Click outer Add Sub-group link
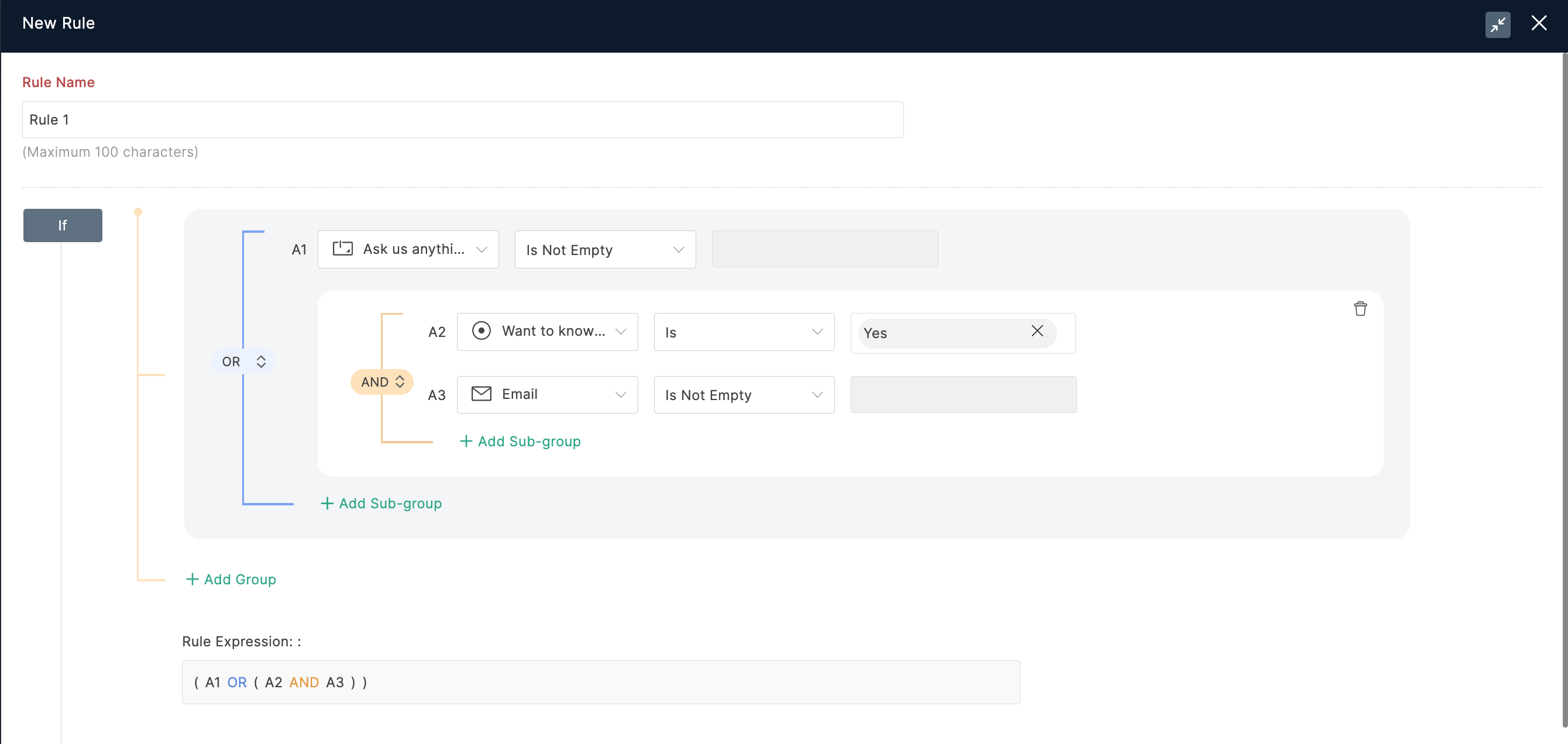Viewport: 1568px width, 744px height. pyautogui.click(x=381, y=504)
